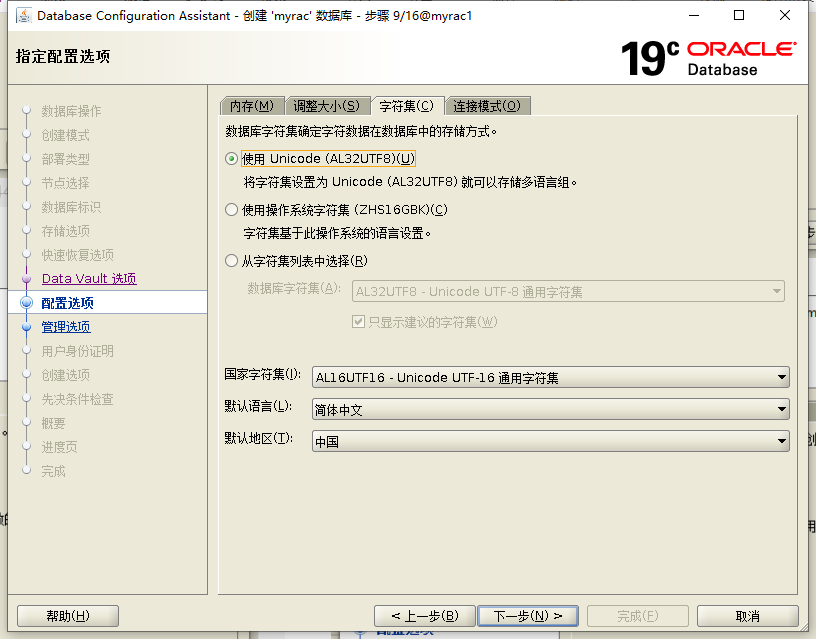Click the 下一步(N) button
The width and height of the screenshot is (816, 639).
click(528, 615)
